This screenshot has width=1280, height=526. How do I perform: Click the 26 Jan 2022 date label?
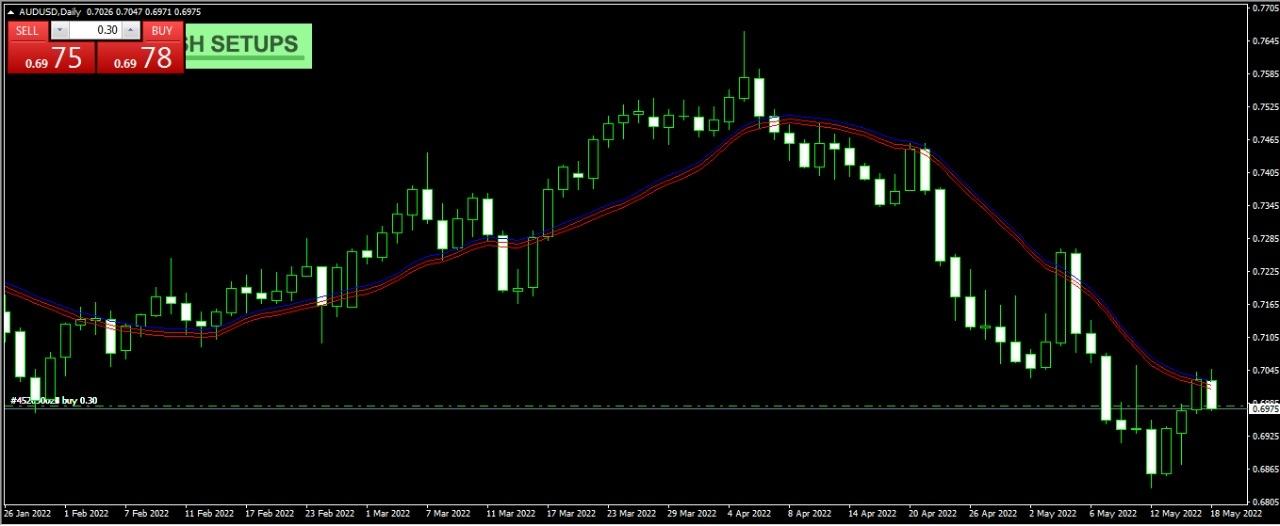(x=27, y=514)
